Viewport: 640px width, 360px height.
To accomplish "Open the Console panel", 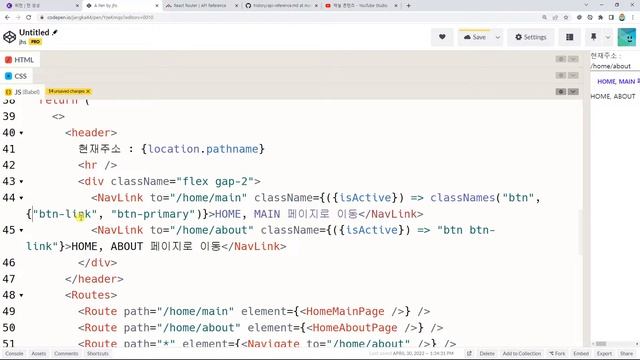I will (x=14, y=353).
